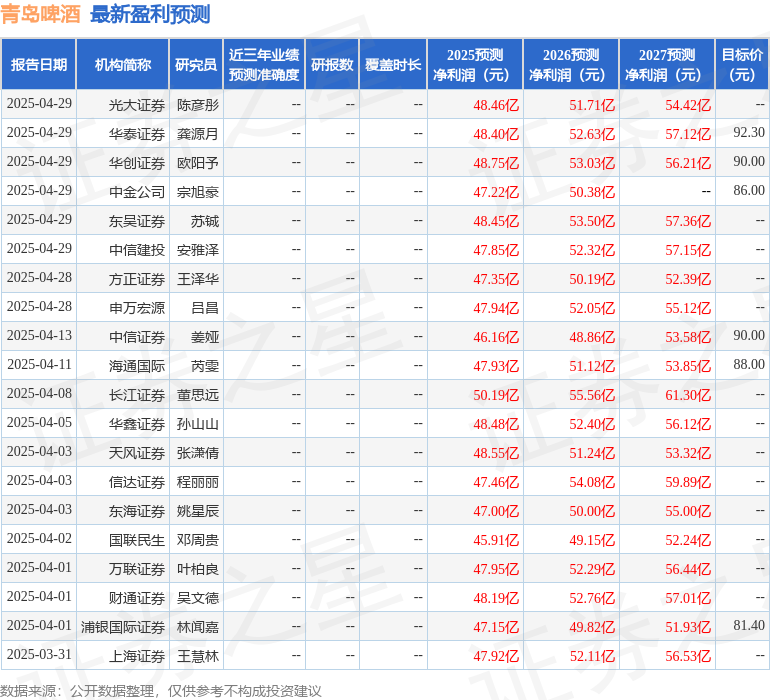The image size is (770, 700).
Task: Select the 2026预测净利润 column header
Action: click(571, 65)
